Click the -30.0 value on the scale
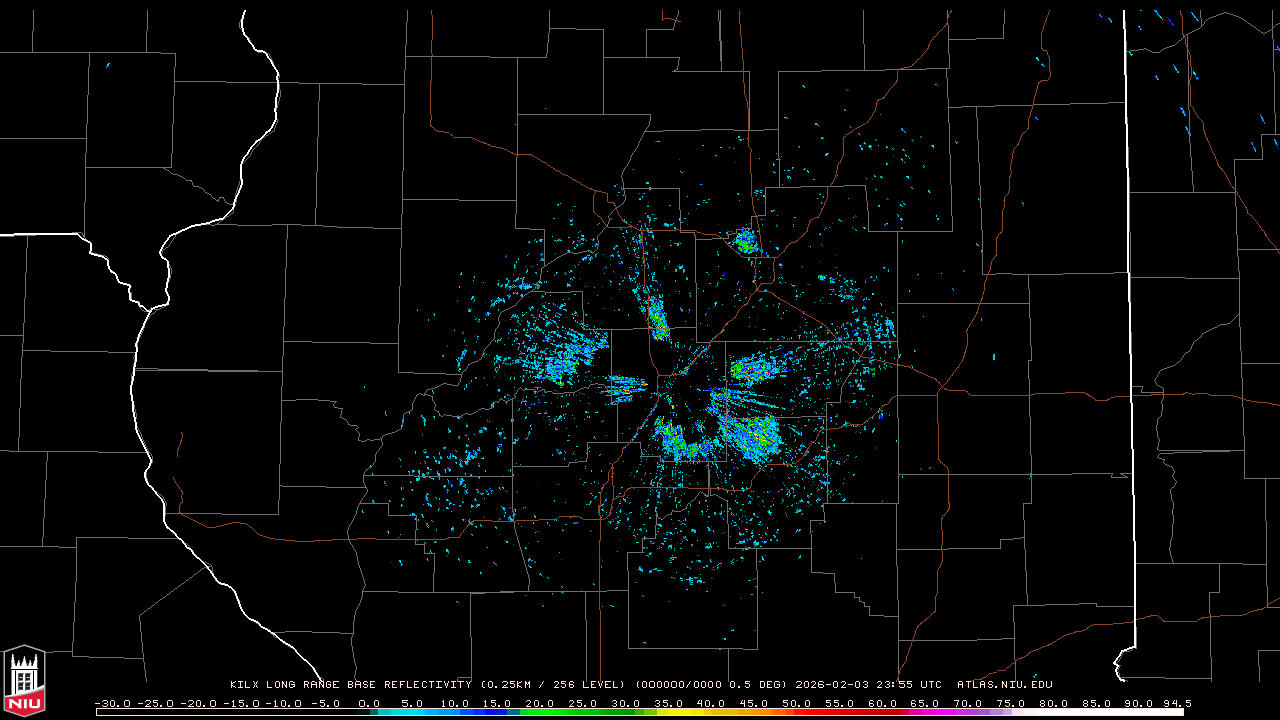 coord(111,703)
